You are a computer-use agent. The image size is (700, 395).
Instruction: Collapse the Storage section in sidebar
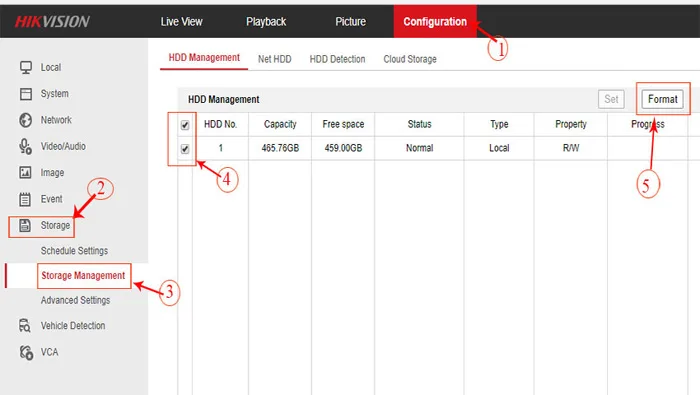click(55, 225)
